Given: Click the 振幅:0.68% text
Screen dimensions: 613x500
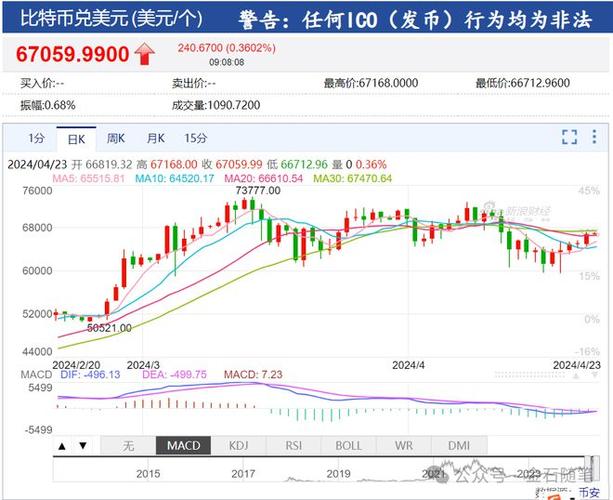Looking at the screenshot, I should coord(48,105).
